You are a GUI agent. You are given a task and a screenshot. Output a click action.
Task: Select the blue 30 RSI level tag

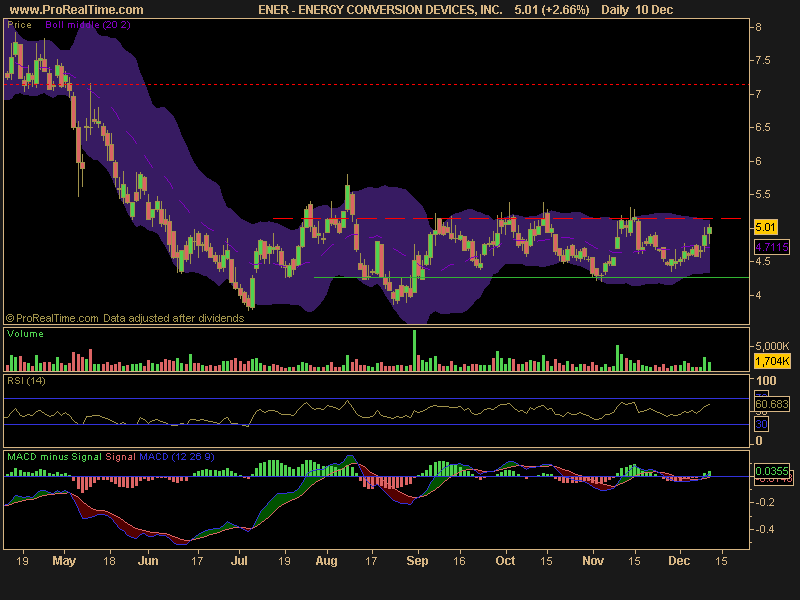pos(761,424)
